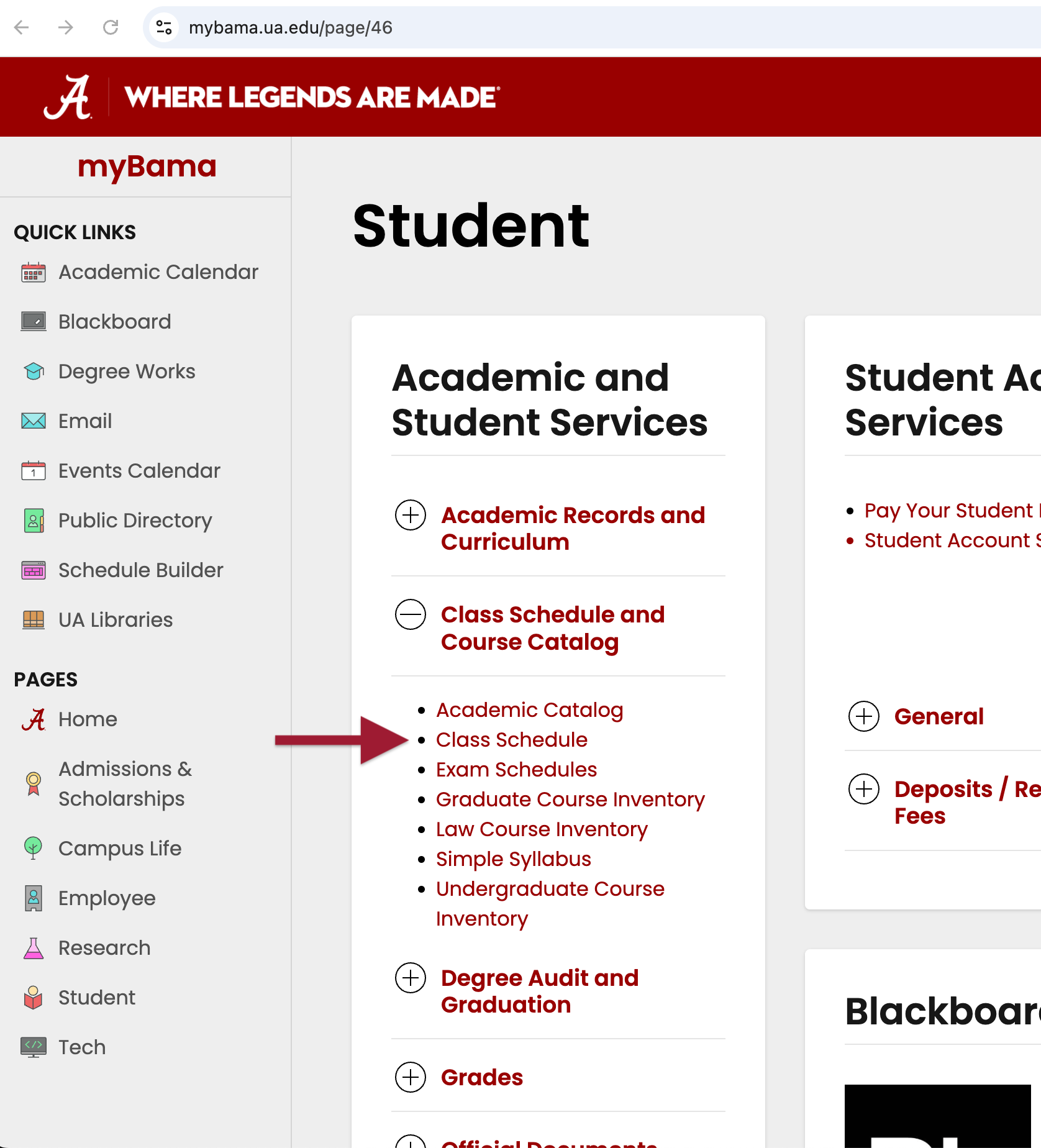Image resolution: width=1041 pixels, height=1148 pixels.
Task: Click Academic Records and Curriculum heading
Action: coord(573,529)
